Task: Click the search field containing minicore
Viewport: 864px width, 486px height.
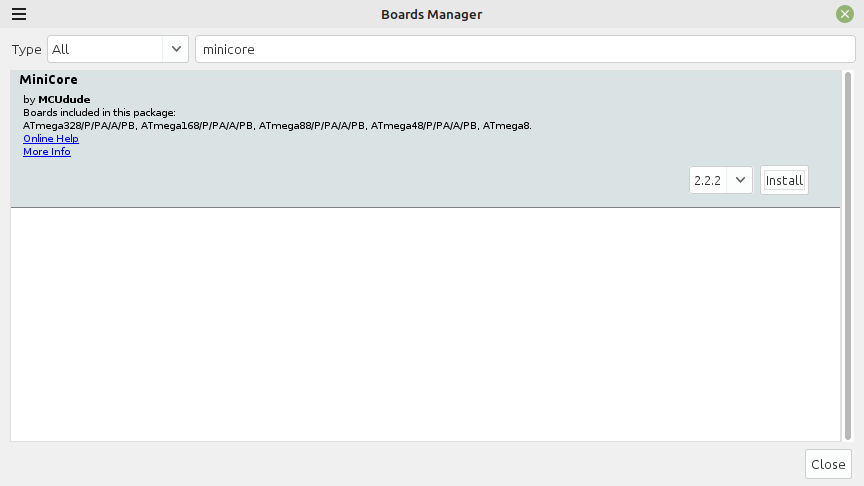Action: click(525, 49)
